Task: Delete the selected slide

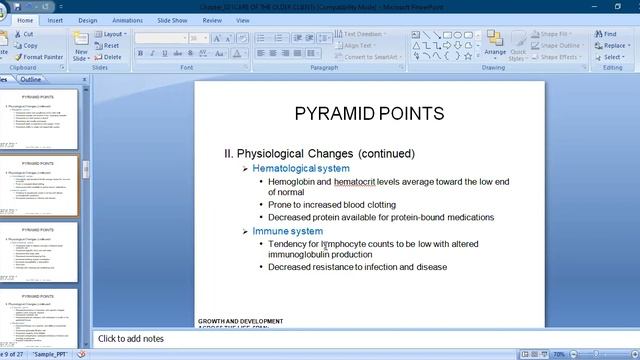Action: (x=108, y=57)
